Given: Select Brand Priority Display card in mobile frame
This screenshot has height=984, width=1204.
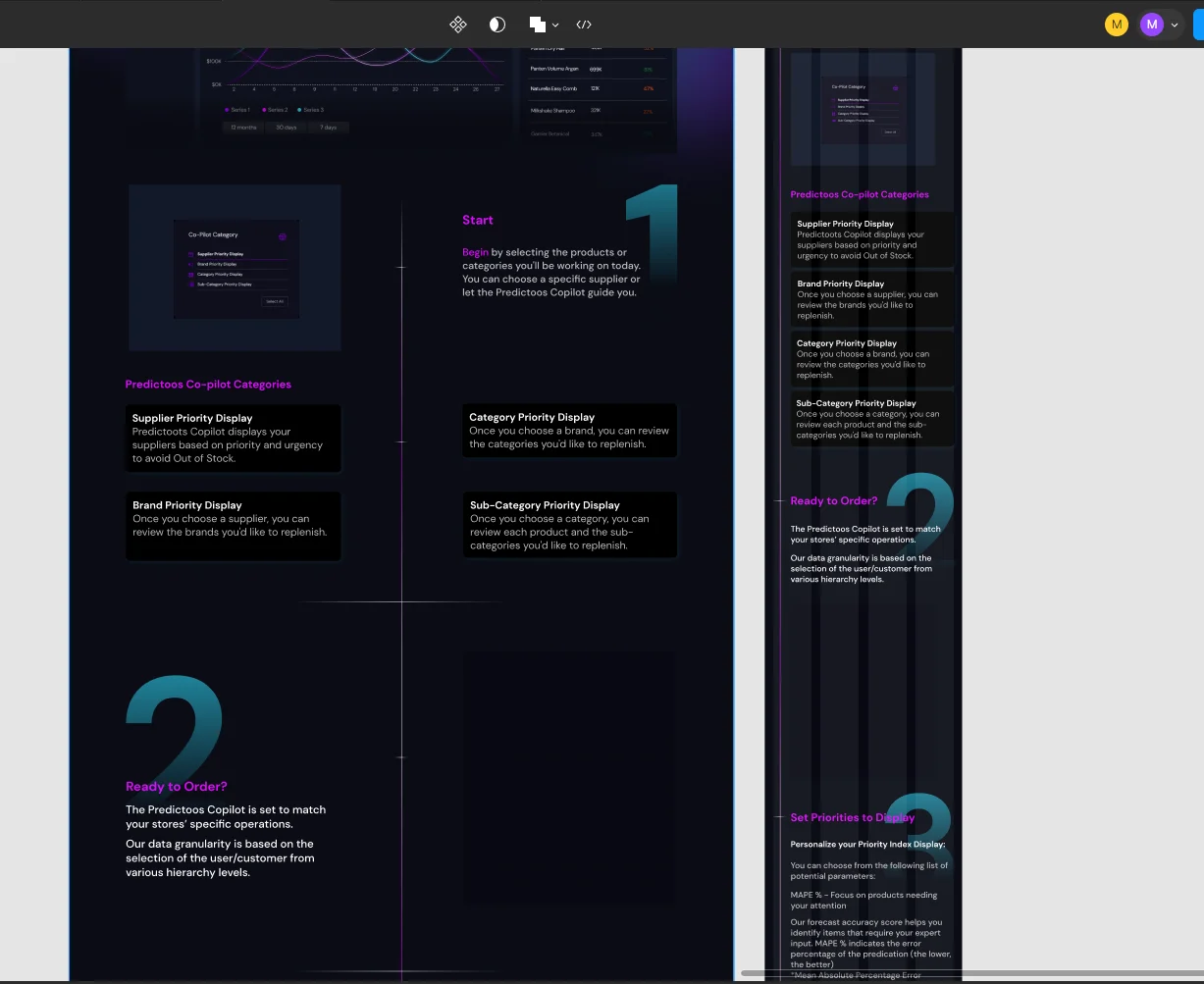Looking at the screenshot, I should pyautogui.click(x=872, y=299).
